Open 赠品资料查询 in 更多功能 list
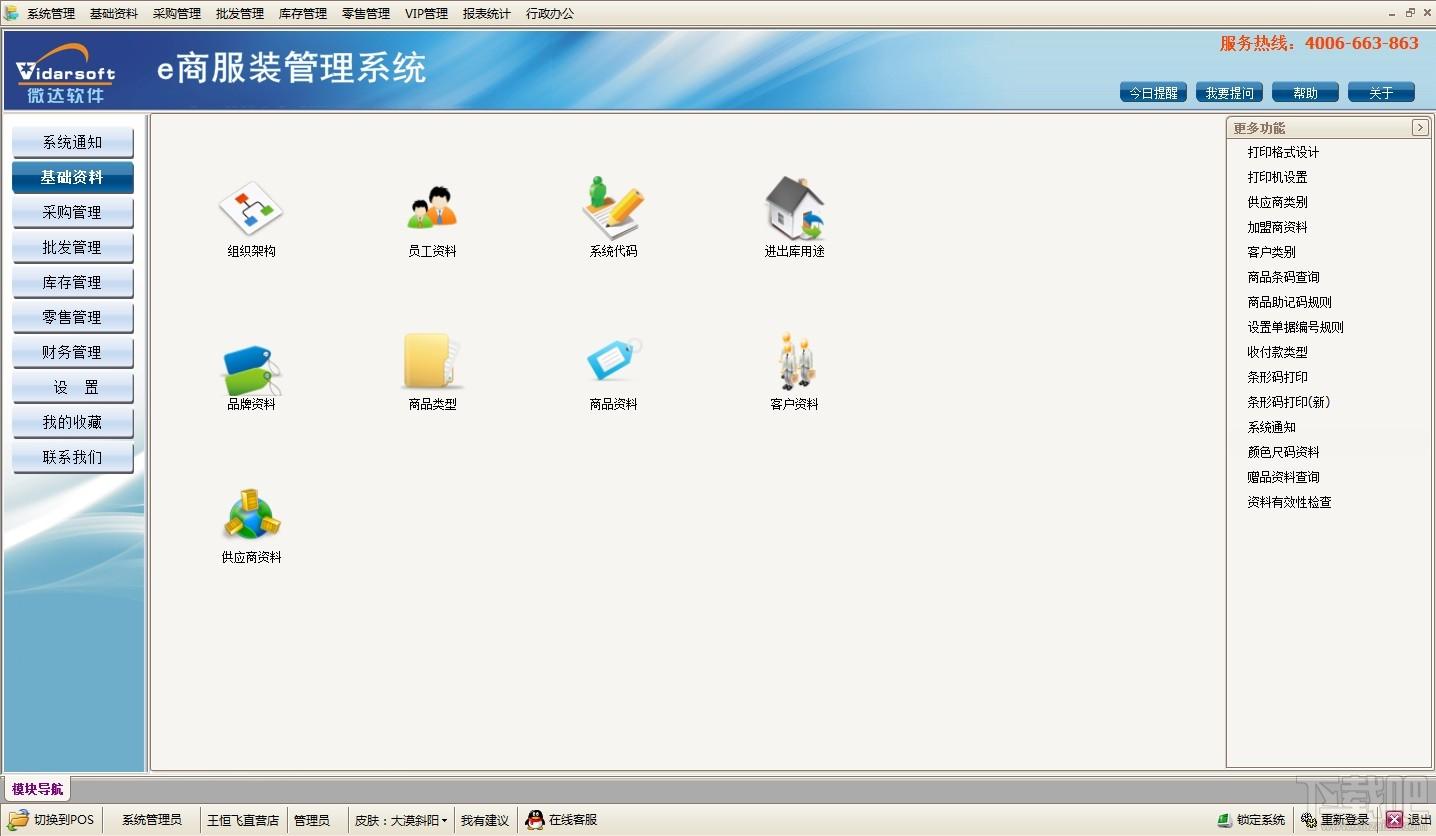This screenshot has width=1436, height=836. click(x=1283, y=477)
